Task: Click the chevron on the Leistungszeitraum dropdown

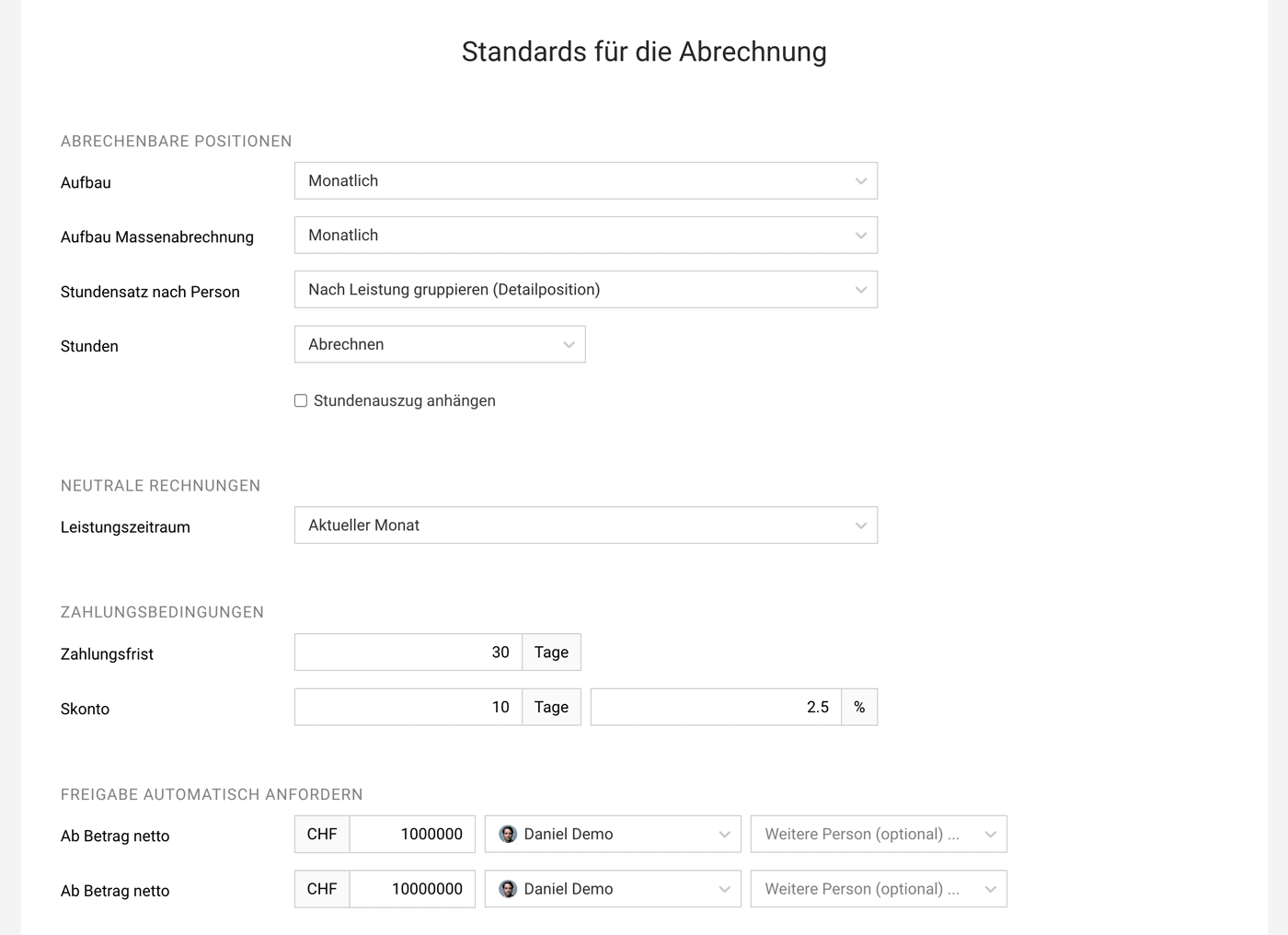Action: (x=861, y=525)
